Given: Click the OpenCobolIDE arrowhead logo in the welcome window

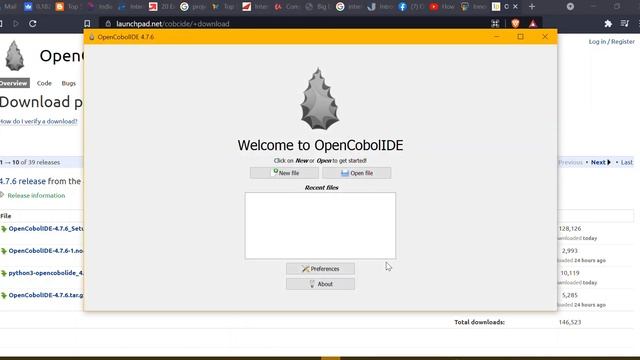Looking at the screenshot, I should click(320, 99).
